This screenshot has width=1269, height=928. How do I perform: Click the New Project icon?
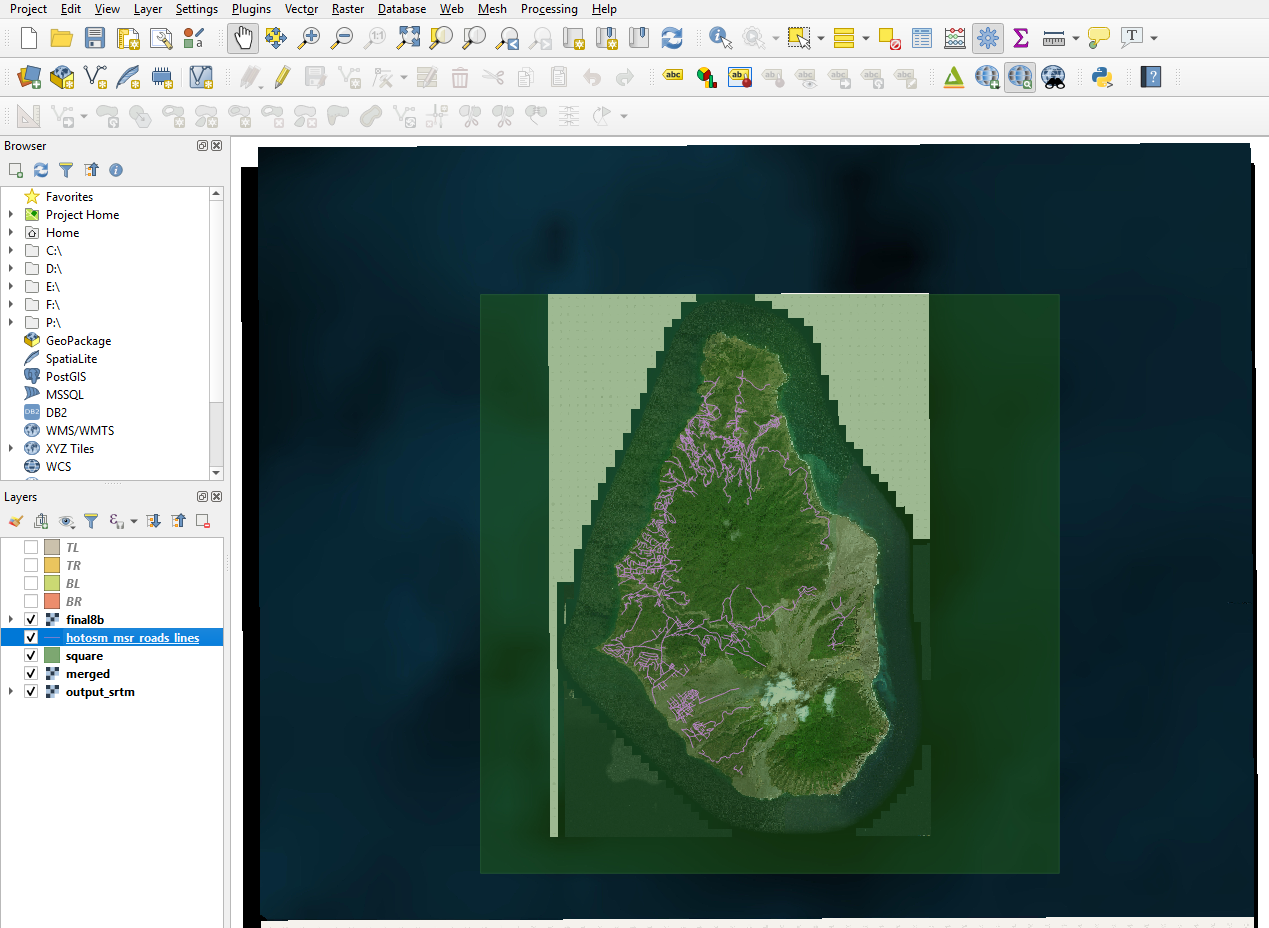[28, 38]
